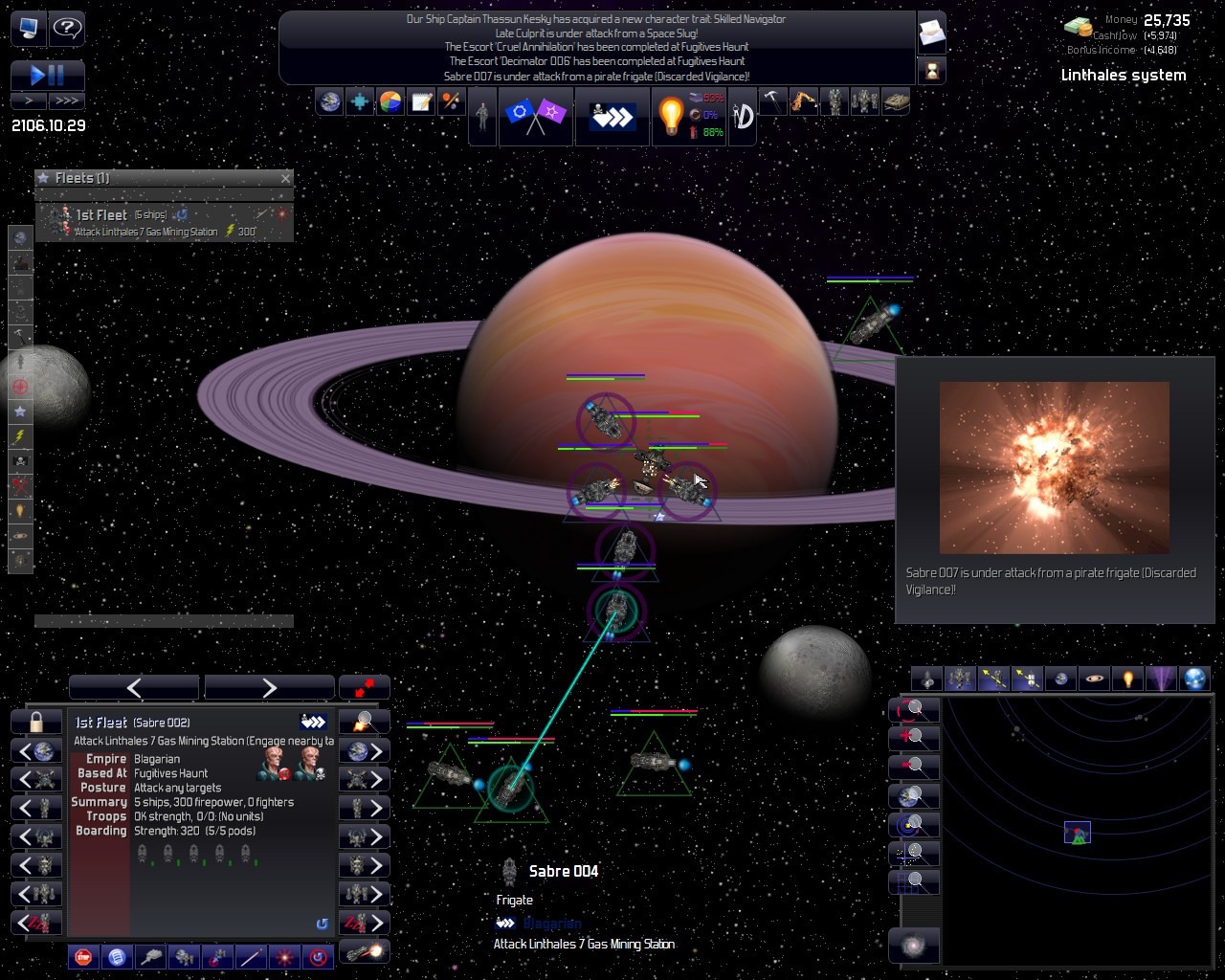Toggle the lock view padlock button
Screen dimensions: 1225x980
[36, 722]
